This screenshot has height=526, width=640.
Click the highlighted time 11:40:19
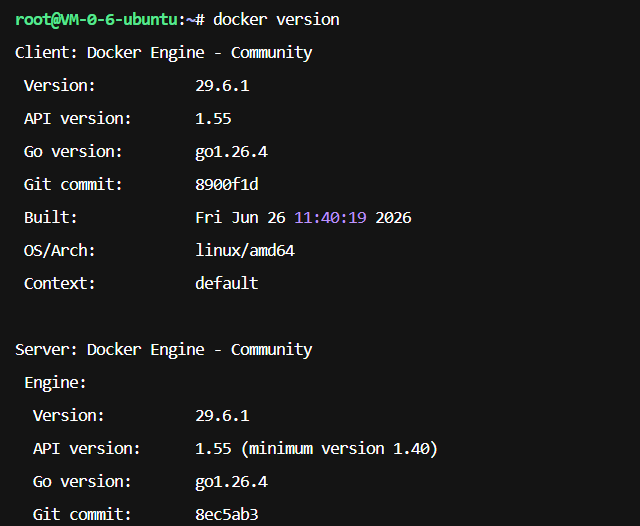tap(330, 218)
